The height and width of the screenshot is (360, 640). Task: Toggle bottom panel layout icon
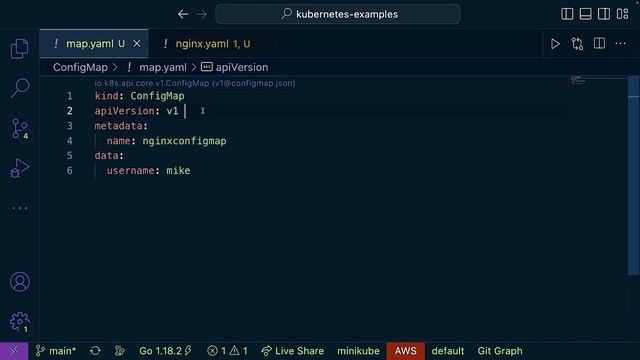click(585, 14)
